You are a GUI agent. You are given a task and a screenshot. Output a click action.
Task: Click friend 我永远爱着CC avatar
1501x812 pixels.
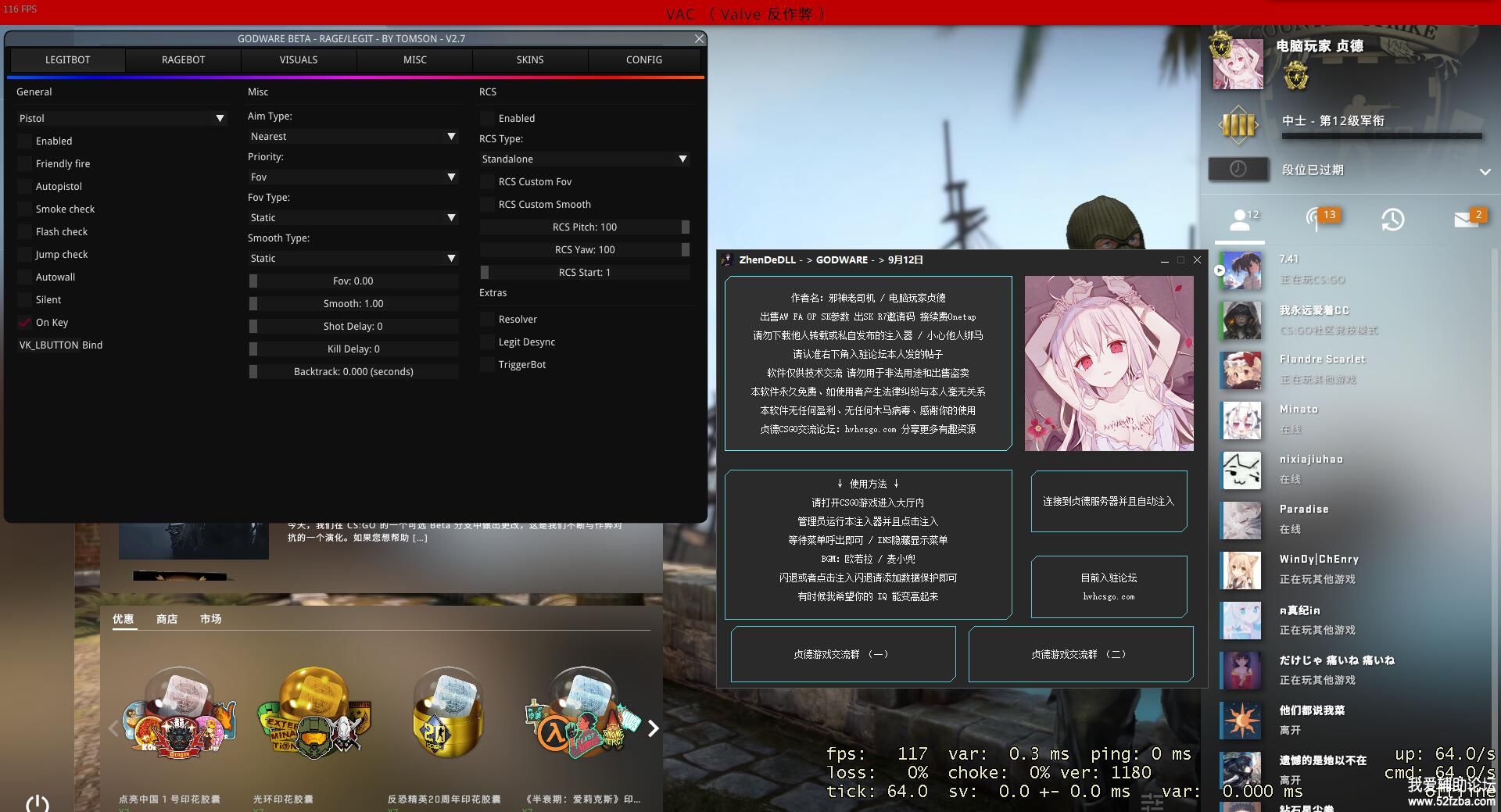(x=1241, y=320)
